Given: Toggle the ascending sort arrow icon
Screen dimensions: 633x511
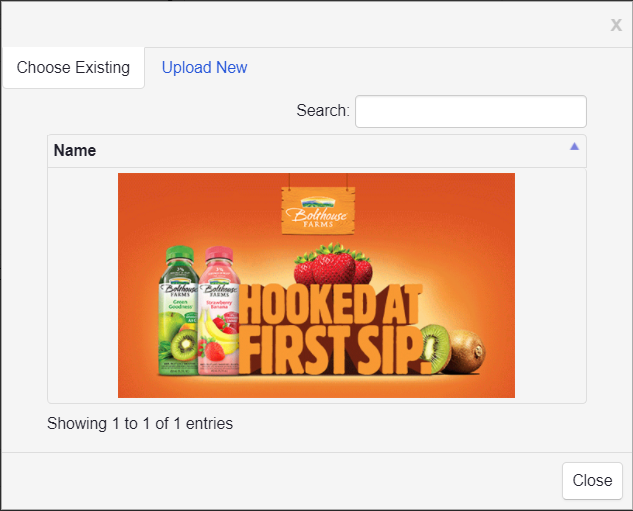Looking at the screenshot, I should (x=574, y=146).
